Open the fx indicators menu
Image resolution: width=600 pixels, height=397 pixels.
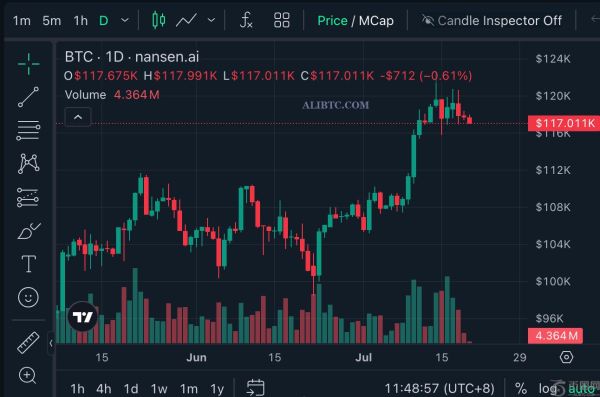point(246,20)
